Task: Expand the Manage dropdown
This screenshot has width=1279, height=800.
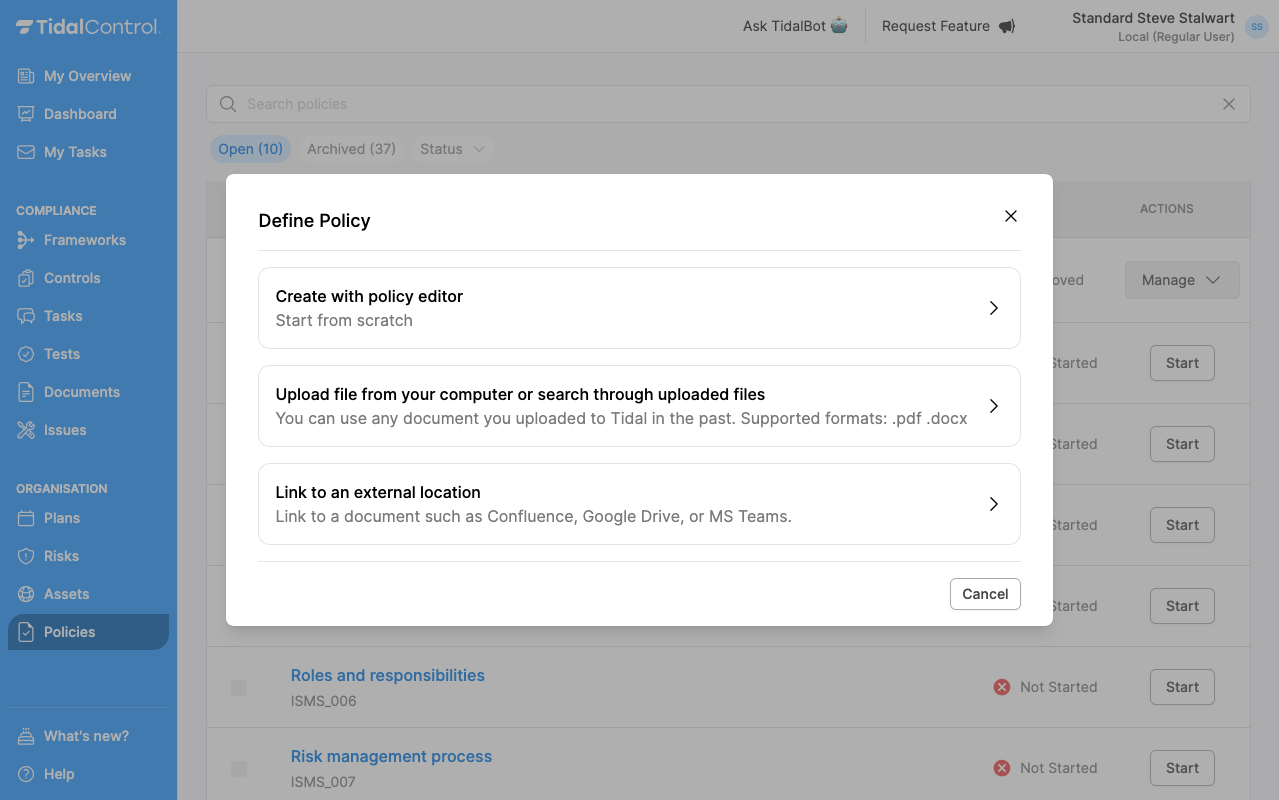Action: pyautogui.click(x=1182, y=280)
